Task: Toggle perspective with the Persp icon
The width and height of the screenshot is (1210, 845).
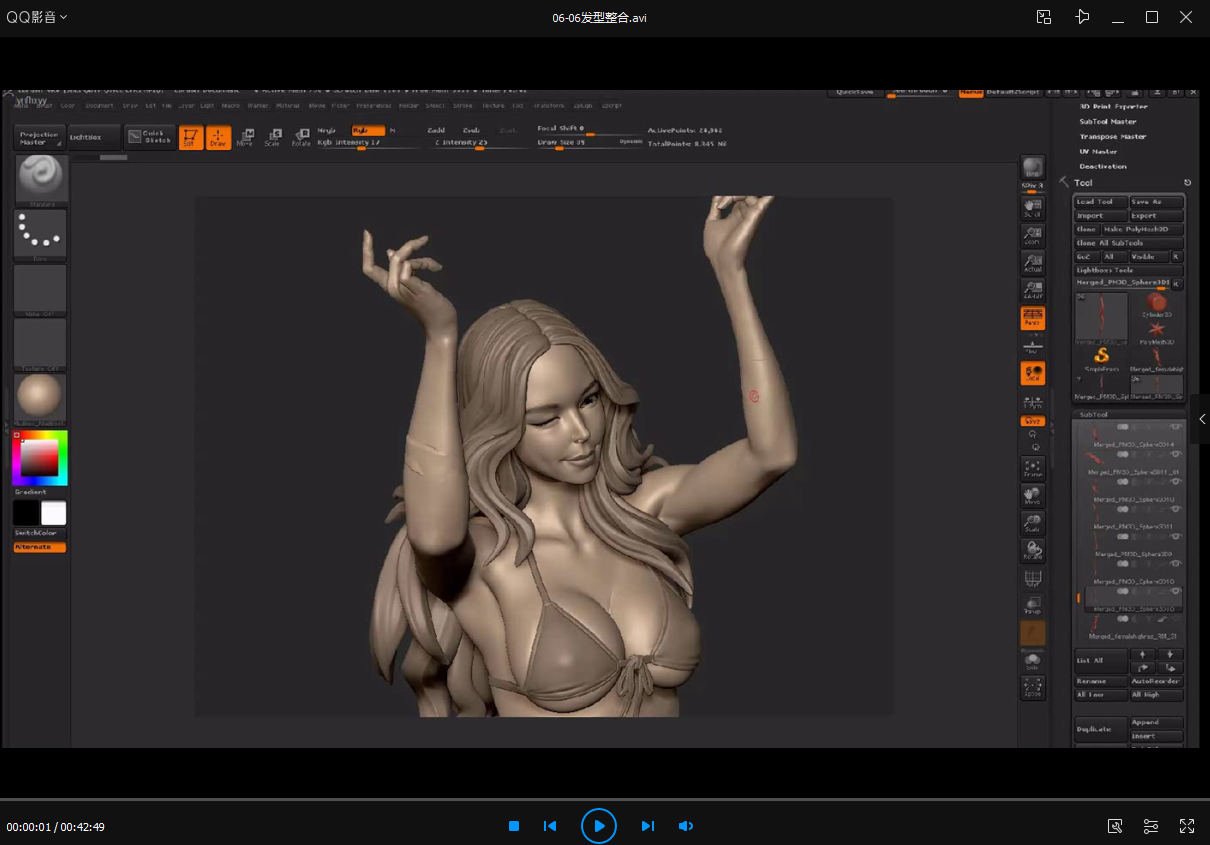Action: coord(1033,318)
